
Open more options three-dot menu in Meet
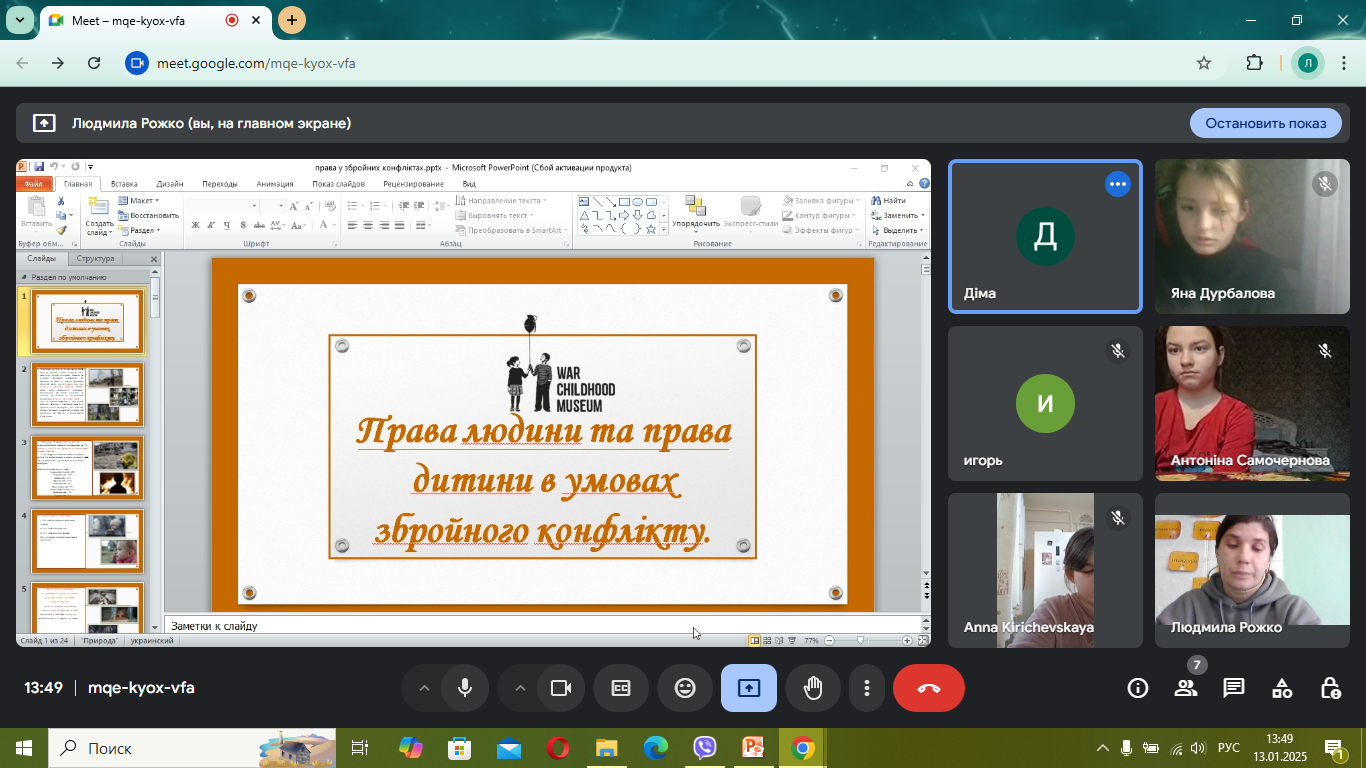pos(867,688)
